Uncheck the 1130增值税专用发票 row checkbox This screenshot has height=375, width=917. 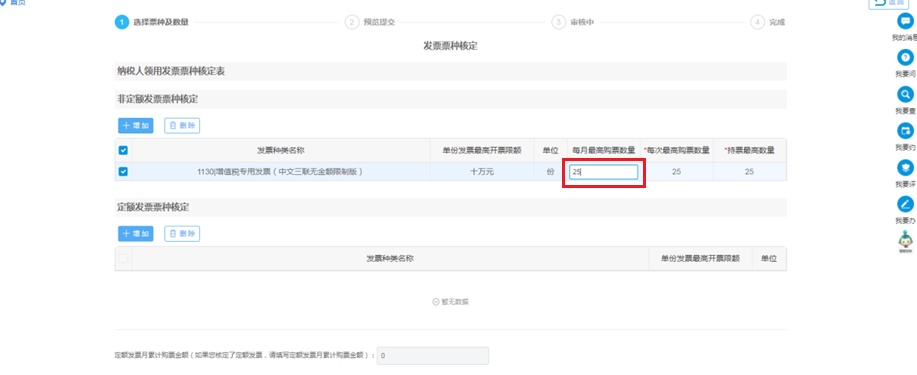[123, 171]
